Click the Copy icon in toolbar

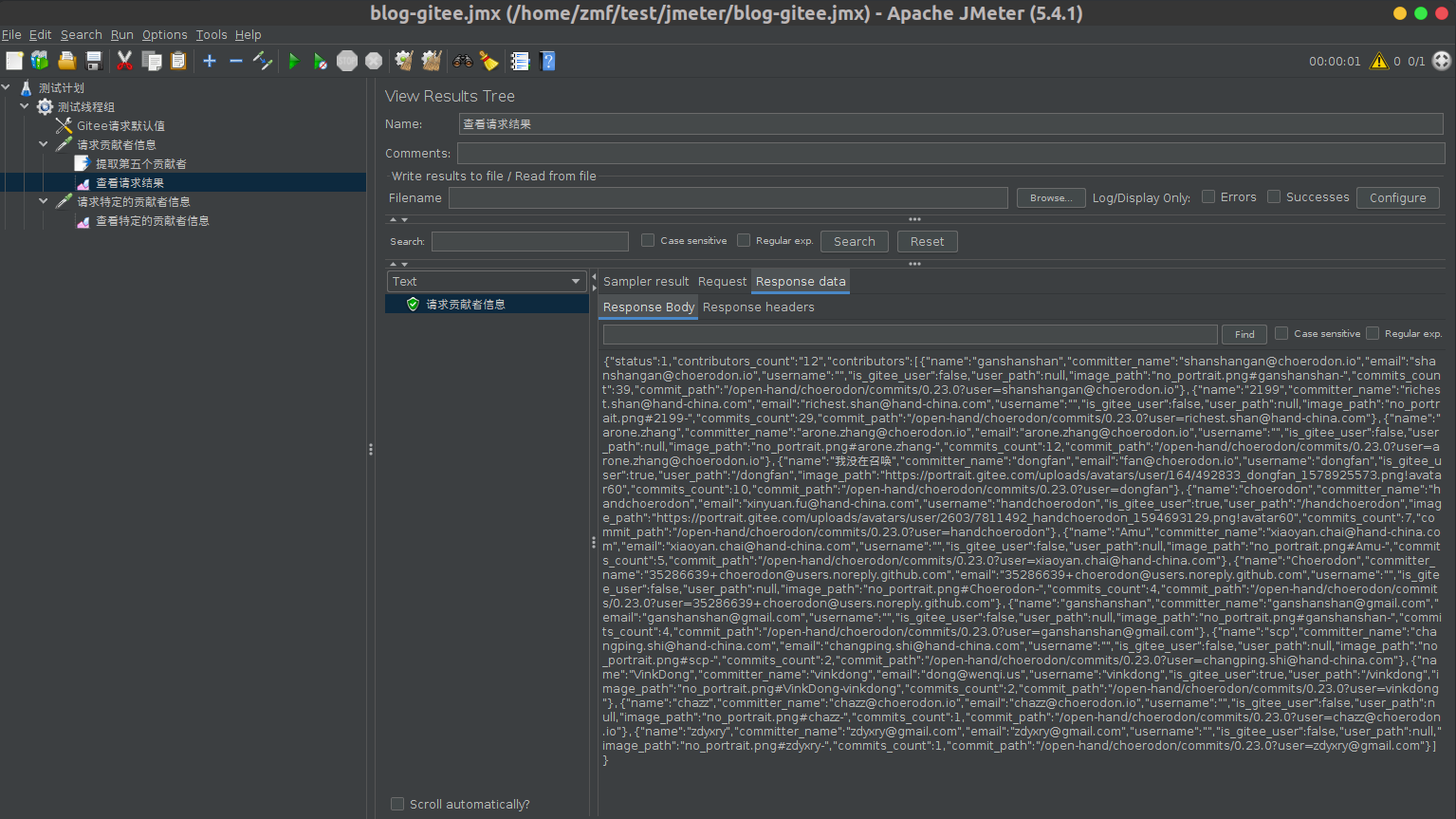[152, 61]
